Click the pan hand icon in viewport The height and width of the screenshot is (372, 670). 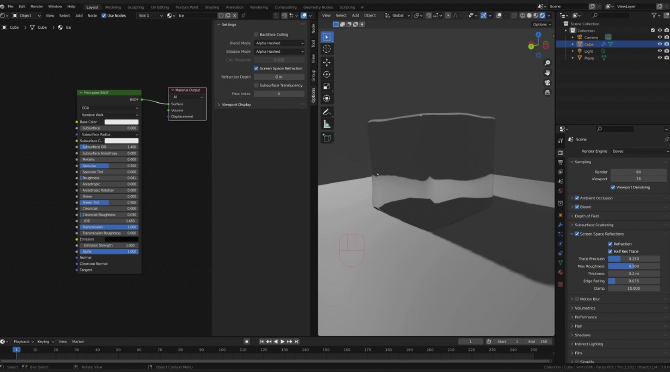tap(547, 73)
